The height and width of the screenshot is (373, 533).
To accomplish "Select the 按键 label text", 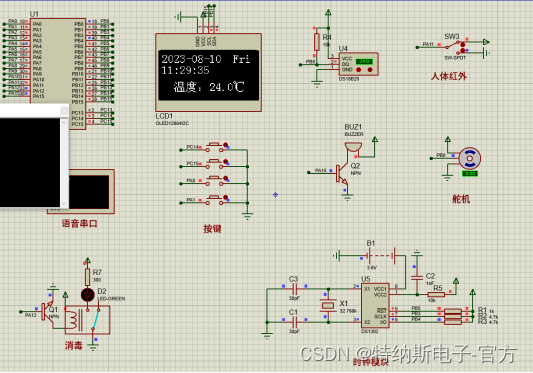I will (x=212, y=228).
